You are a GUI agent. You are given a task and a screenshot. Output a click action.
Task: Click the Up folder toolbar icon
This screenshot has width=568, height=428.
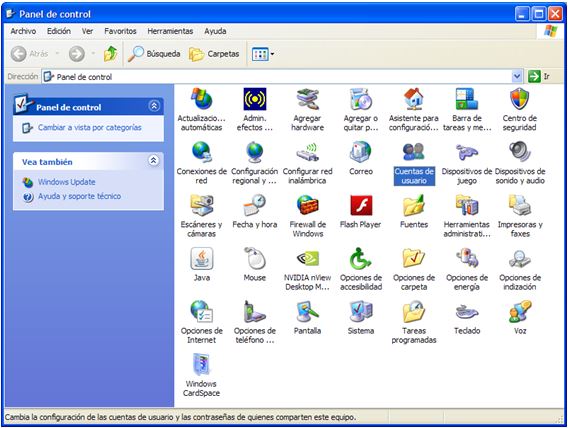[x=110, y=54]
